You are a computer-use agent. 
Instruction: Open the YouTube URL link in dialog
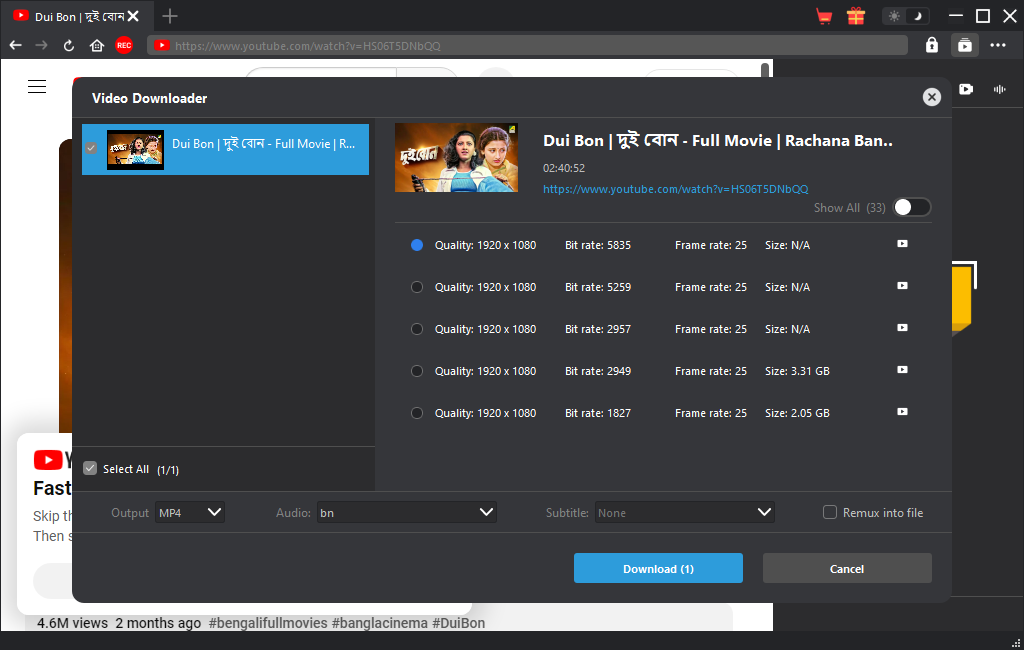tap(676, 189)
